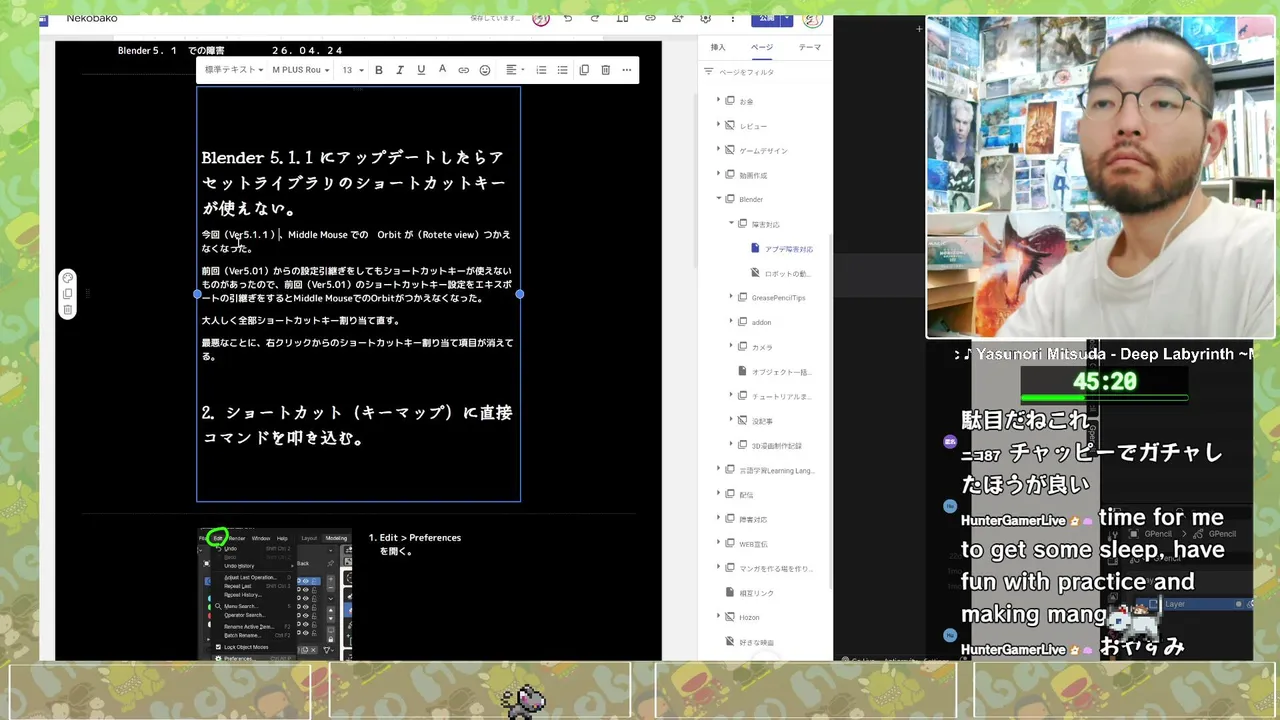Expand the 没記事 subpages
This screenshot has height=720, width=1280.
click(x=731, y=420)
